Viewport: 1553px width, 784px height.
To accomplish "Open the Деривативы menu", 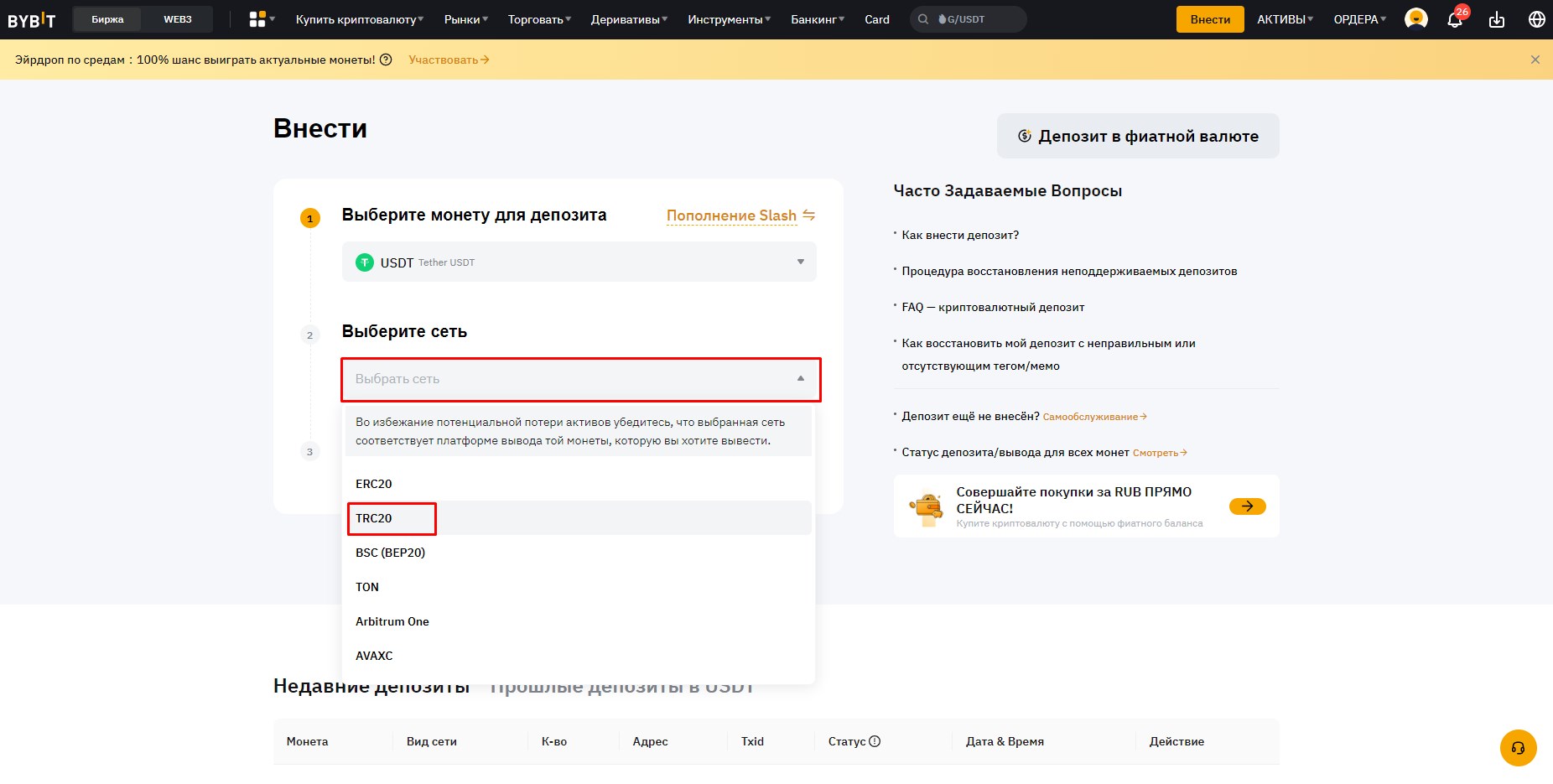I will (629, 19).
